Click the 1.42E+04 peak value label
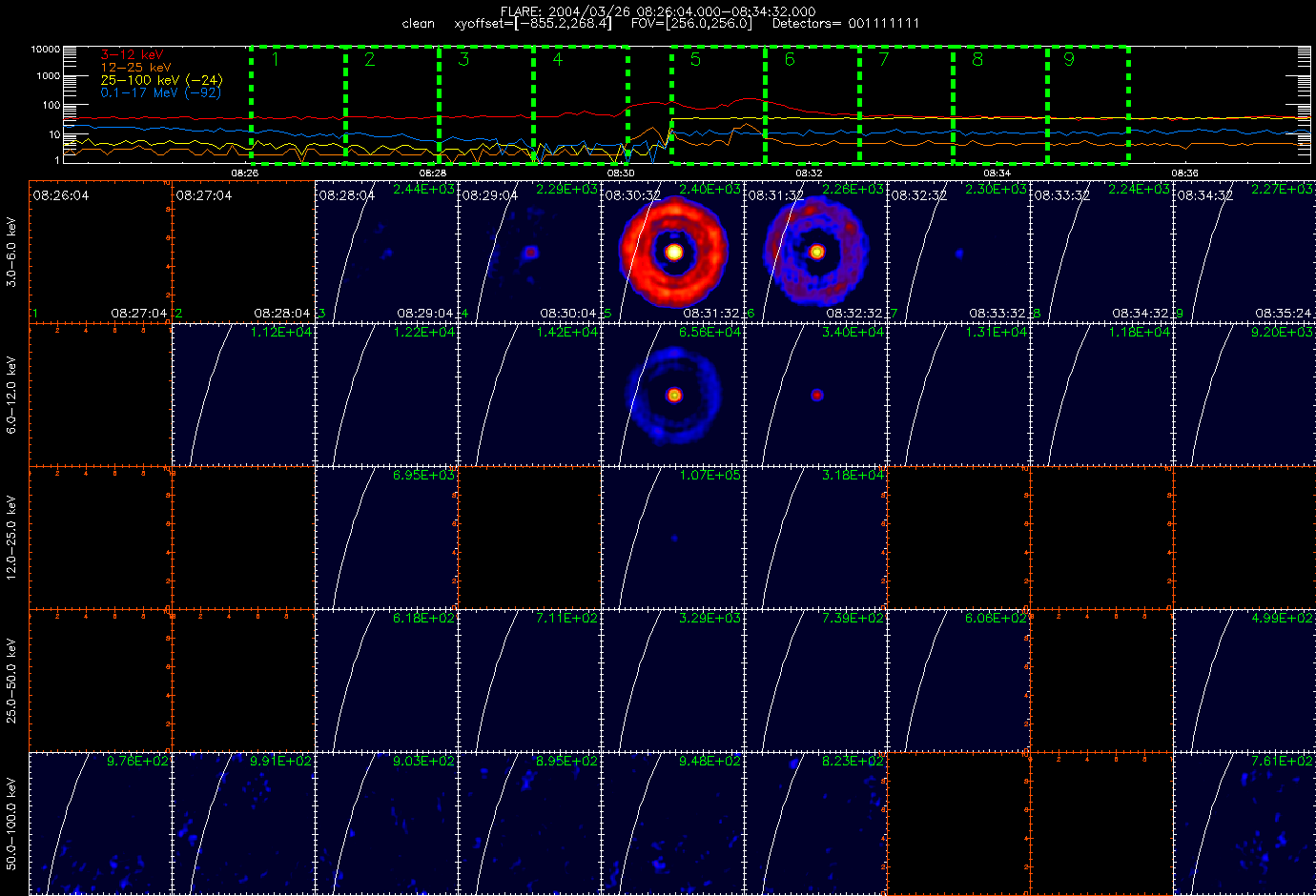This screenshot has height=896, width=1316. click(567, 332)
